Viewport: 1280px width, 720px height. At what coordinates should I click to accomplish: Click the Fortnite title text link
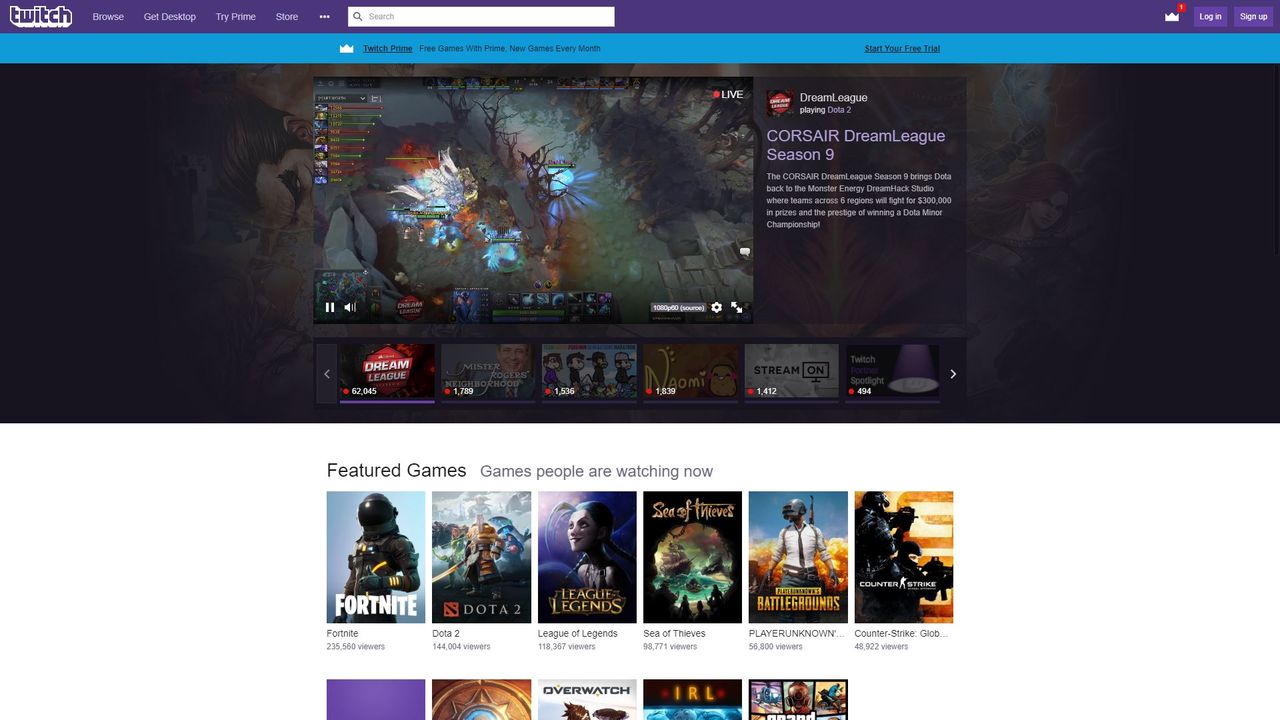pos(342,634)
